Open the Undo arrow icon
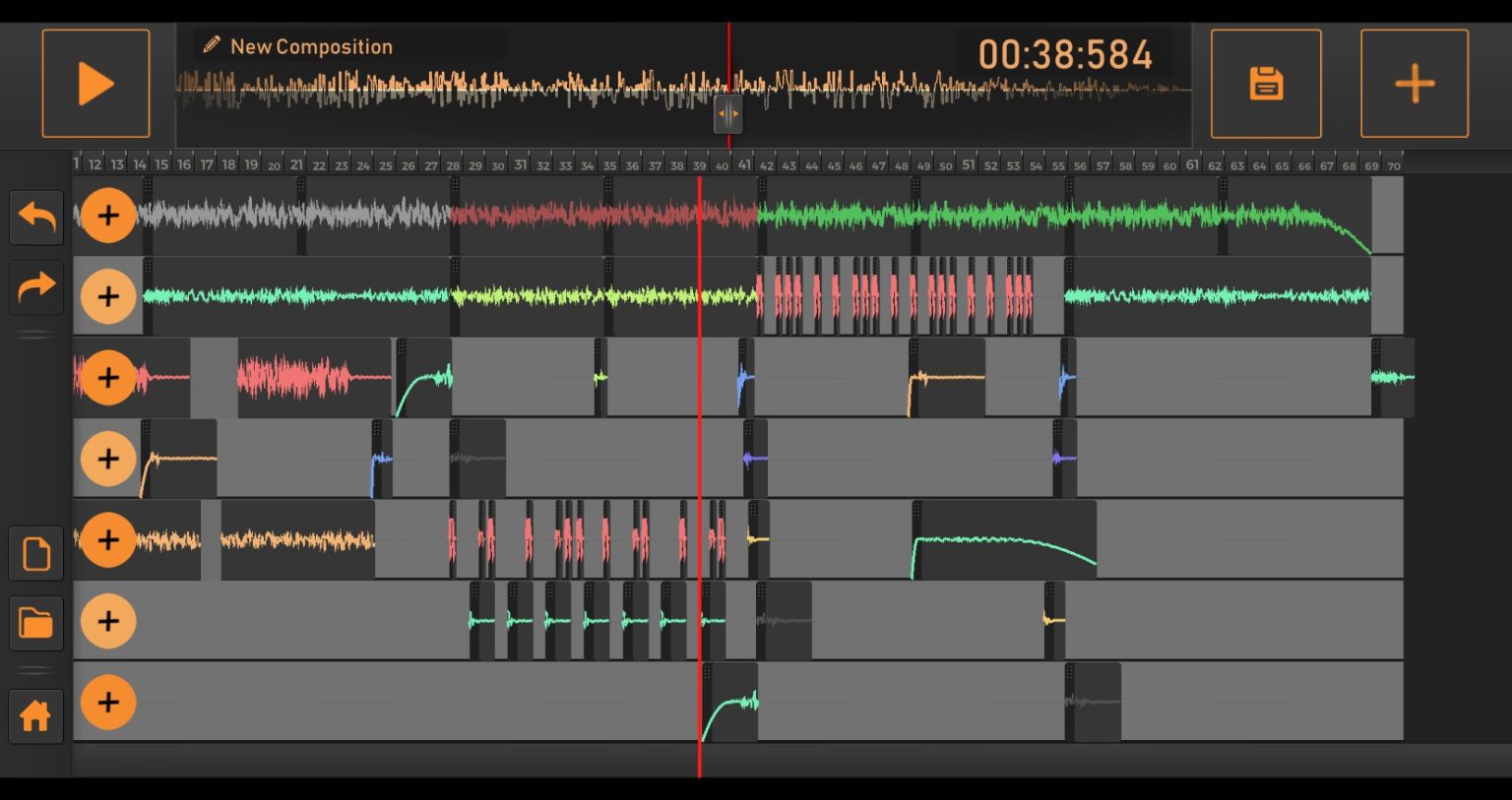Viewport: 1512px width, 800px height. coord(35,216)
